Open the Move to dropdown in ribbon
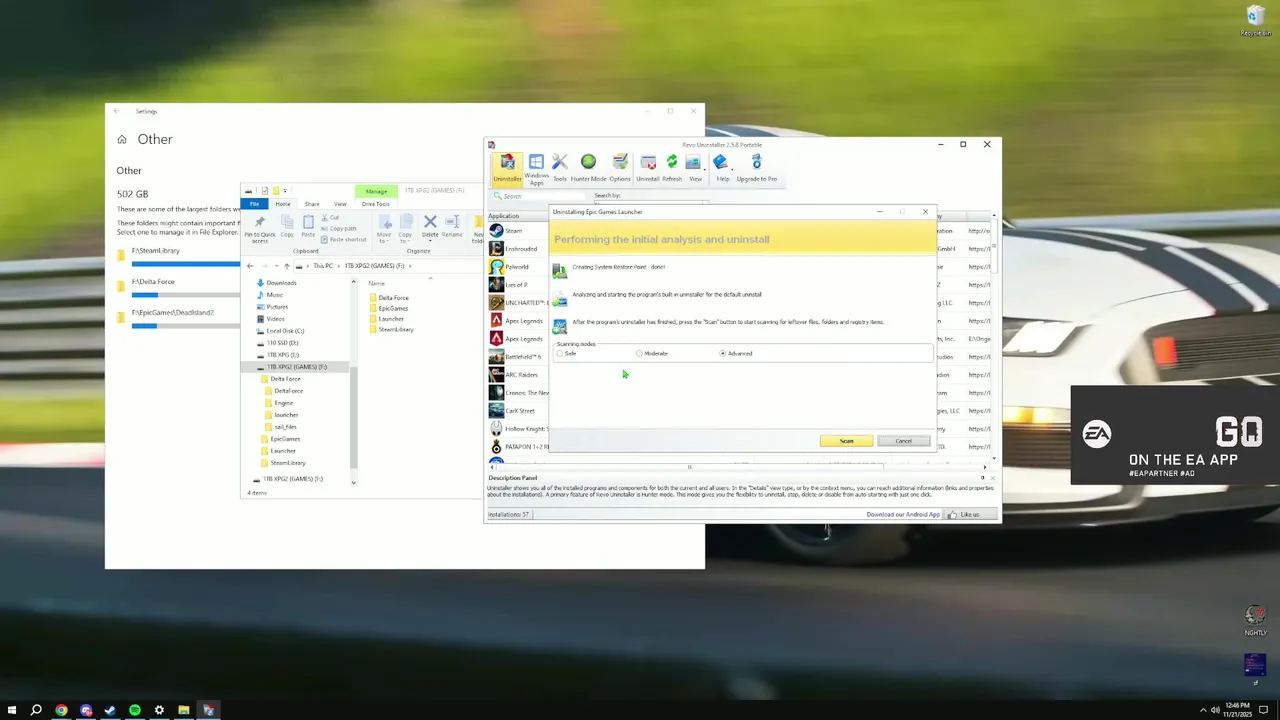The height and width of the screenshot is (720, 1280). 384,229
